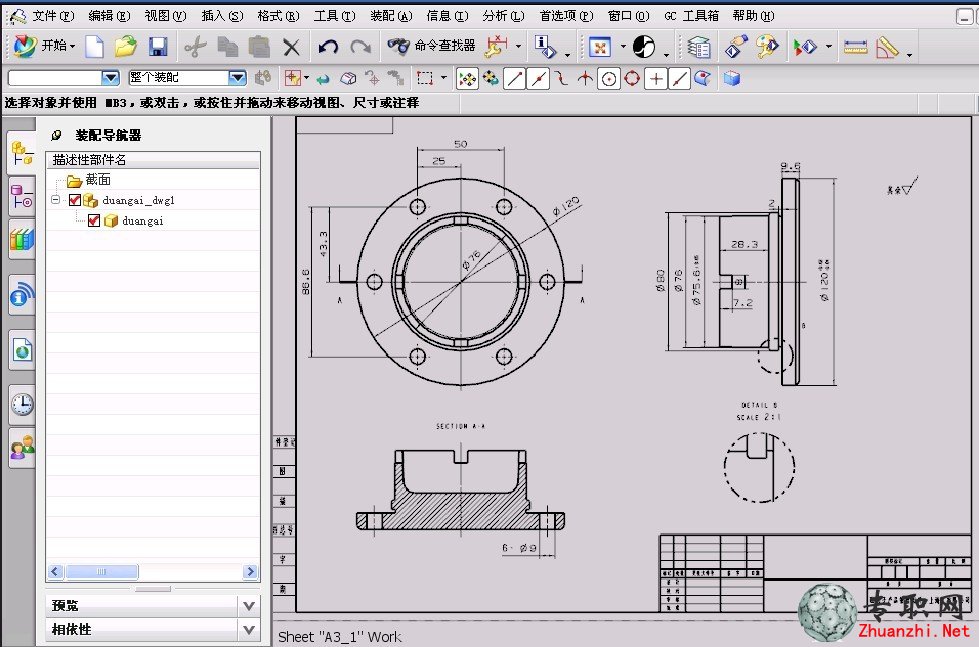
Task: Toggle Arc Center snap
Action: [609, 79]
